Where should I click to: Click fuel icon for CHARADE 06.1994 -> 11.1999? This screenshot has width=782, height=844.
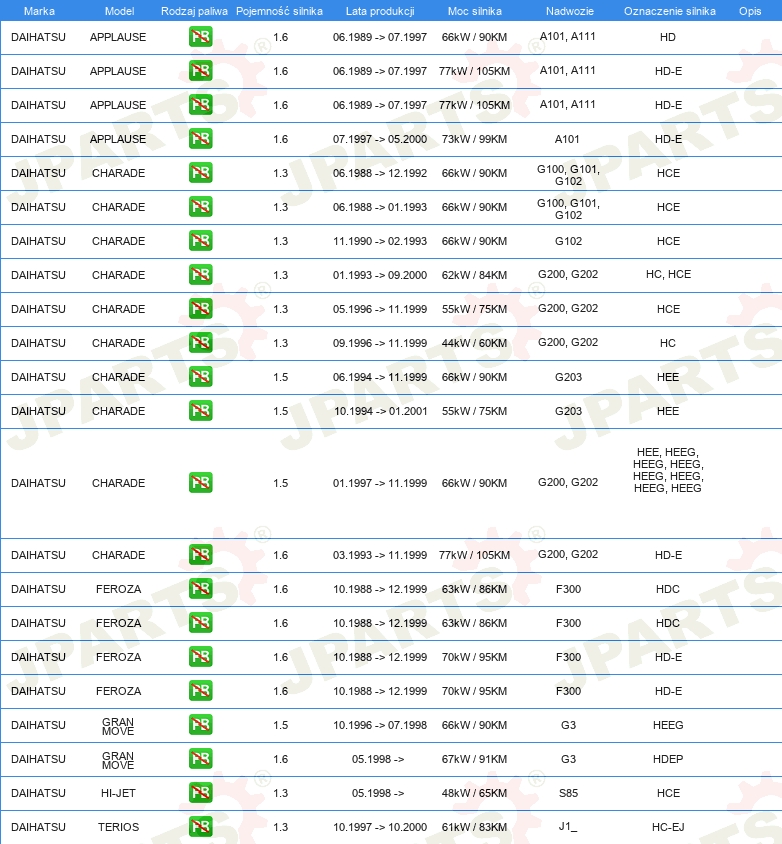(201, 376)
